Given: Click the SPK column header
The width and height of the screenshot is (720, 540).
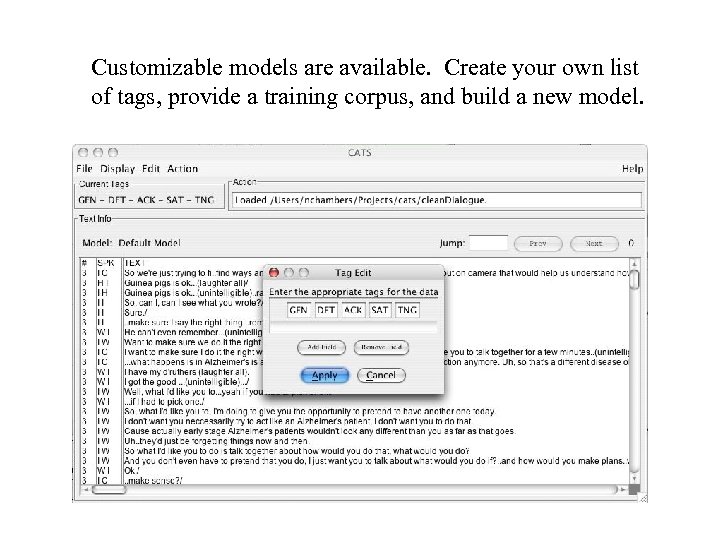Looking at the screenshot, I should [x=106, y=263].
